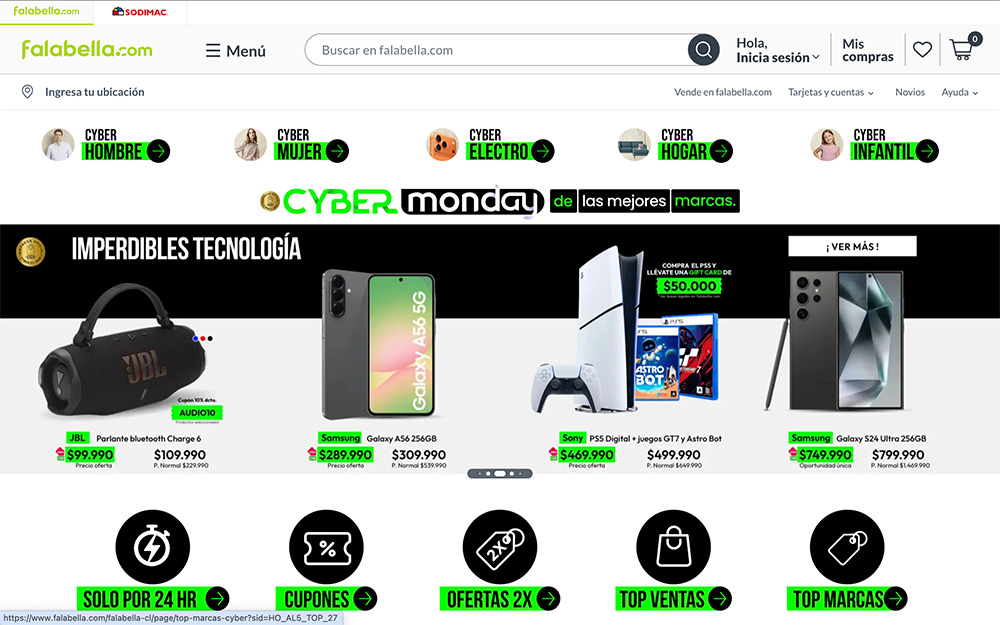Click the ¡Ver más! button
1000x625 pixels.
click(852, 246)
